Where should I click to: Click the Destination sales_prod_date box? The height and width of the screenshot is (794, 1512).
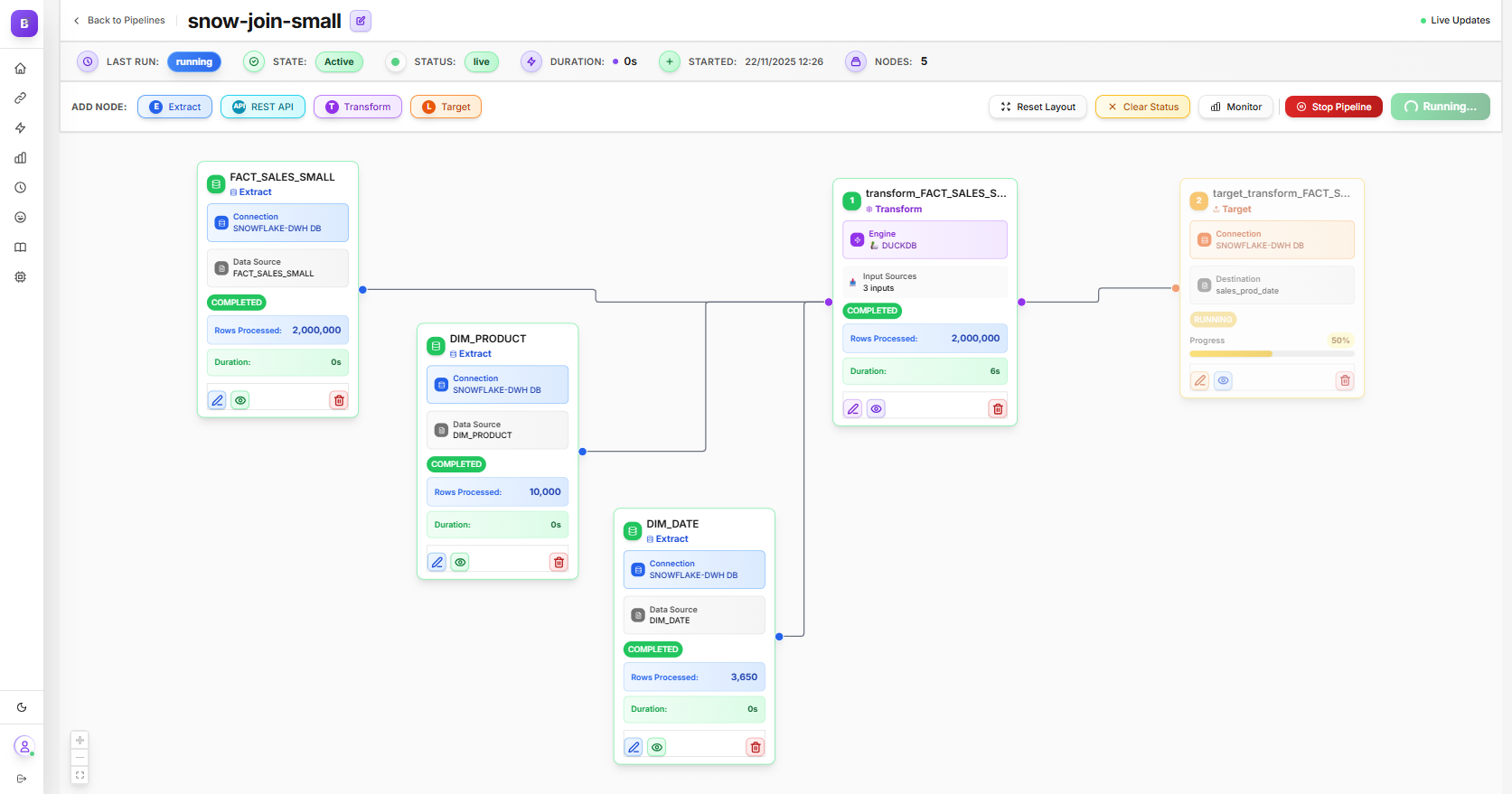[1272, 285]
